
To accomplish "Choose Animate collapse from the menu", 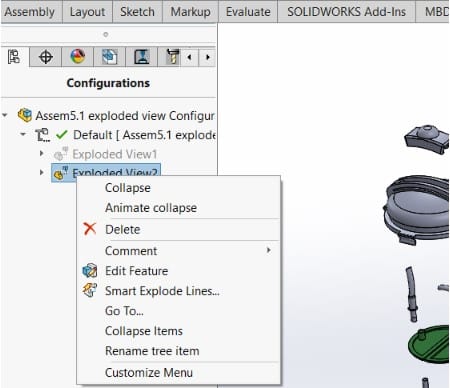I will coord(179,208).
